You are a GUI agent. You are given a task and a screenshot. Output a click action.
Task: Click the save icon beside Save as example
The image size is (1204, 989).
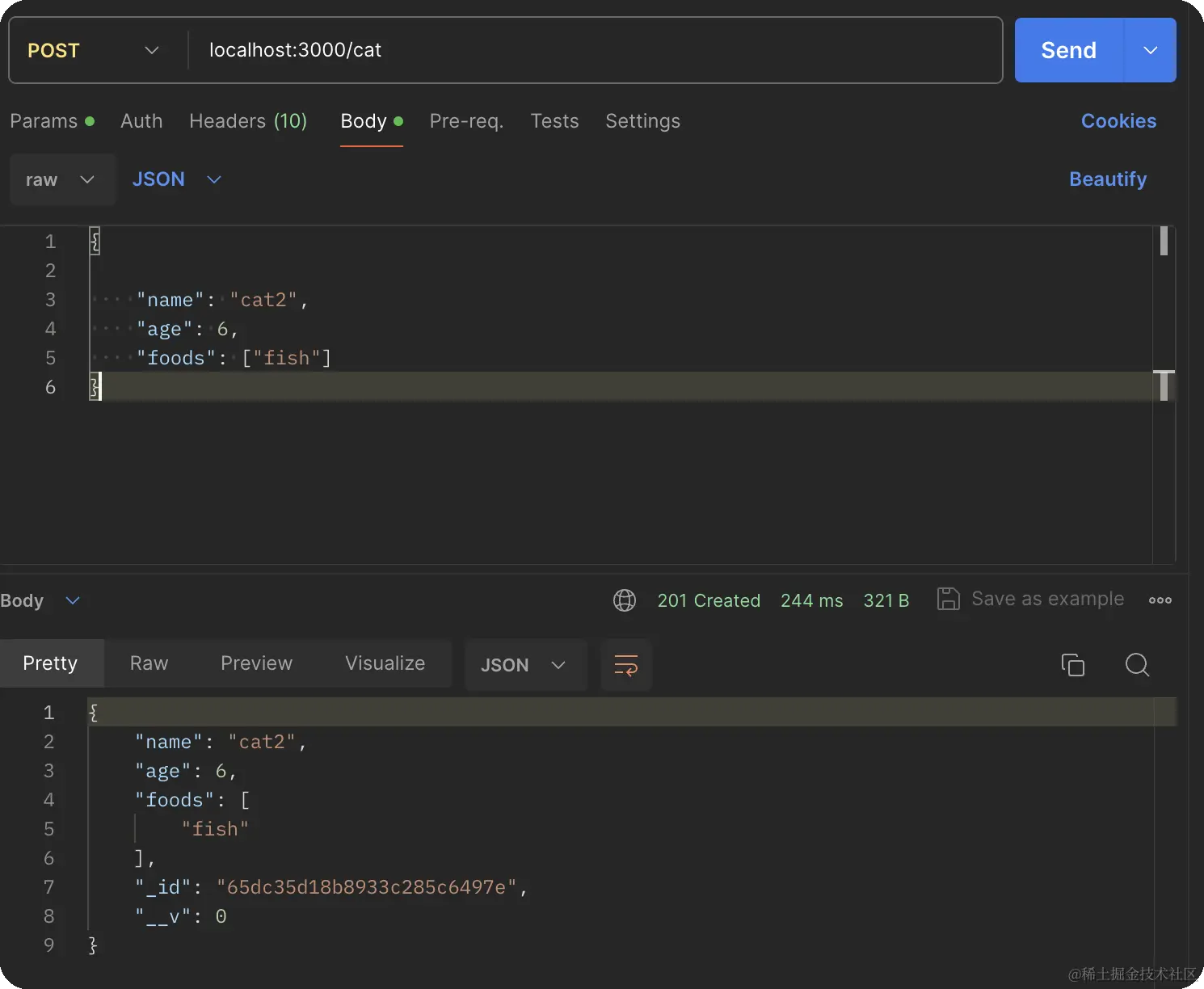click(948, 600)
